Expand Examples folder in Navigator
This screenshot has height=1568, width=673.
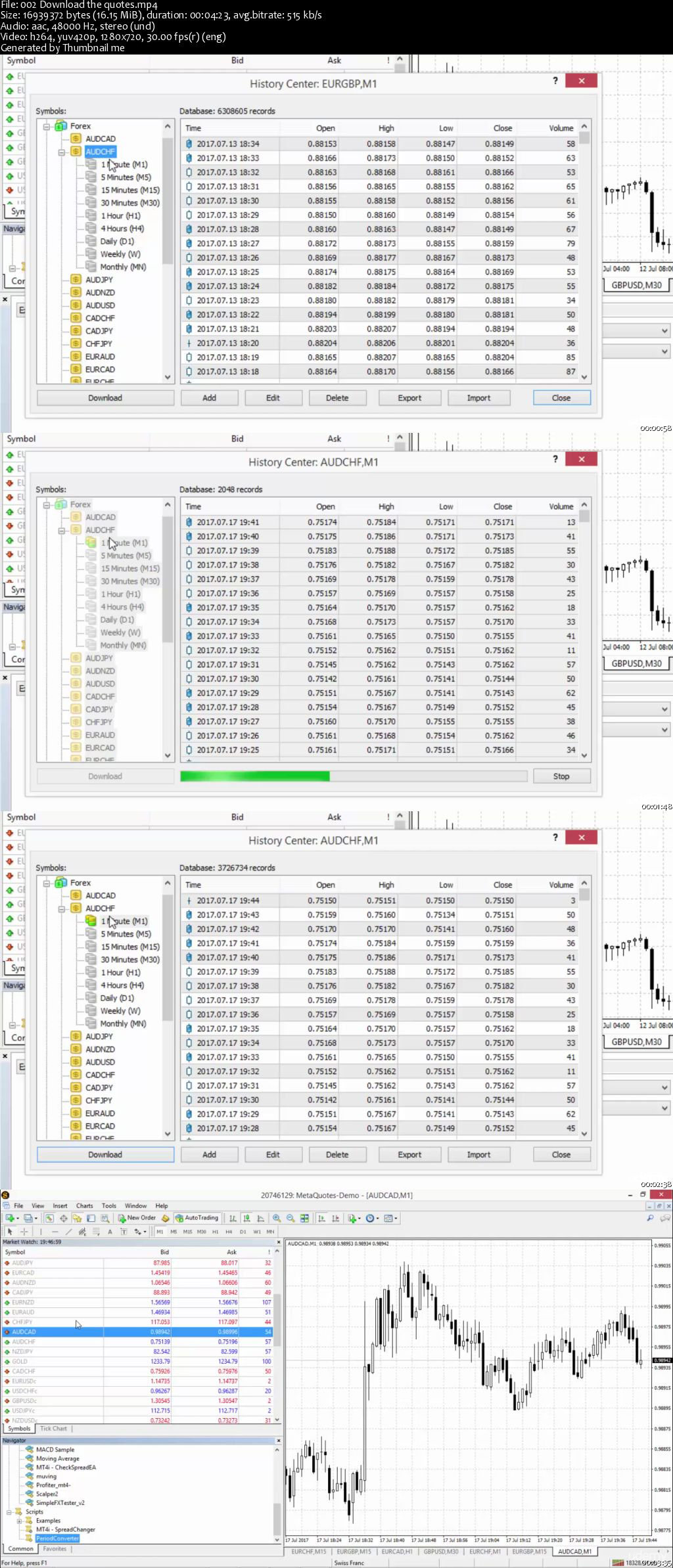tap(19, 1521)
